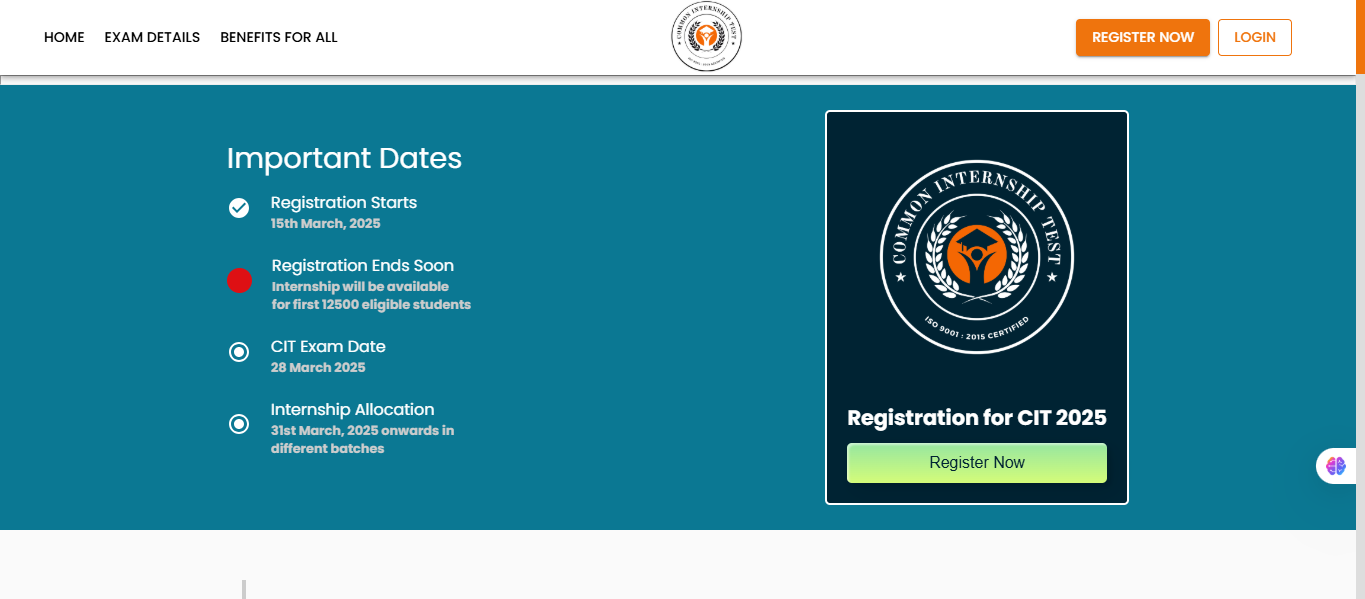Click the Important Dates heading

pos(344,158)
